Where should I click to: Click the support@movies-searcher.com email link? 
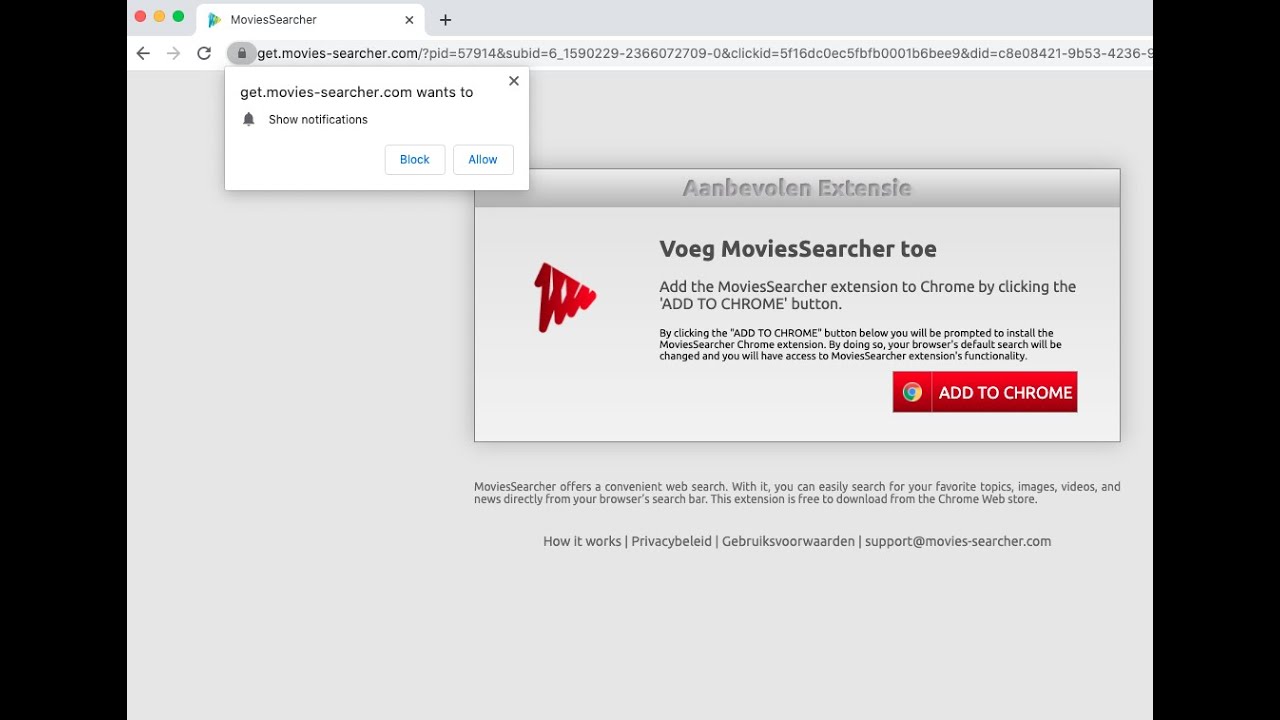pyautogui.click(x=958, y=541)
